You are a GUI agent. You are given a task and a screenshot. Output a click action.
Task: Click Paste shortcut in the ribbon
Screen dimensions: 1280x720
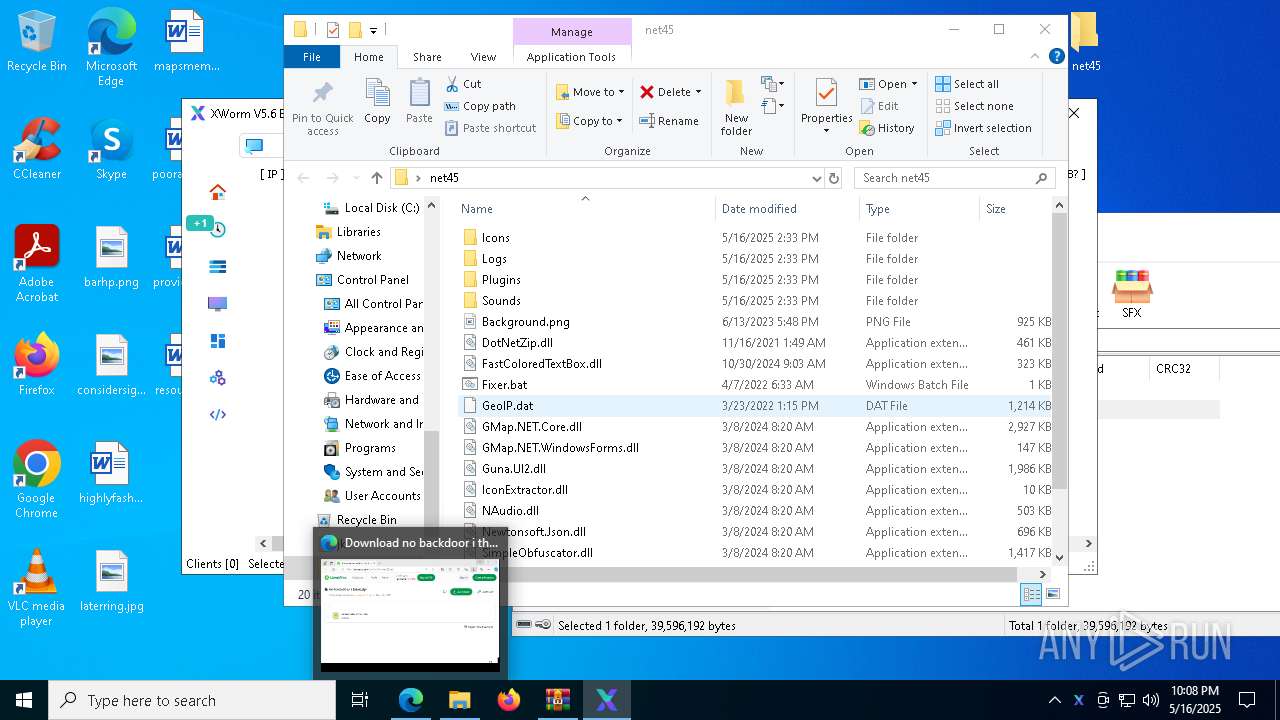coord(490,128)
